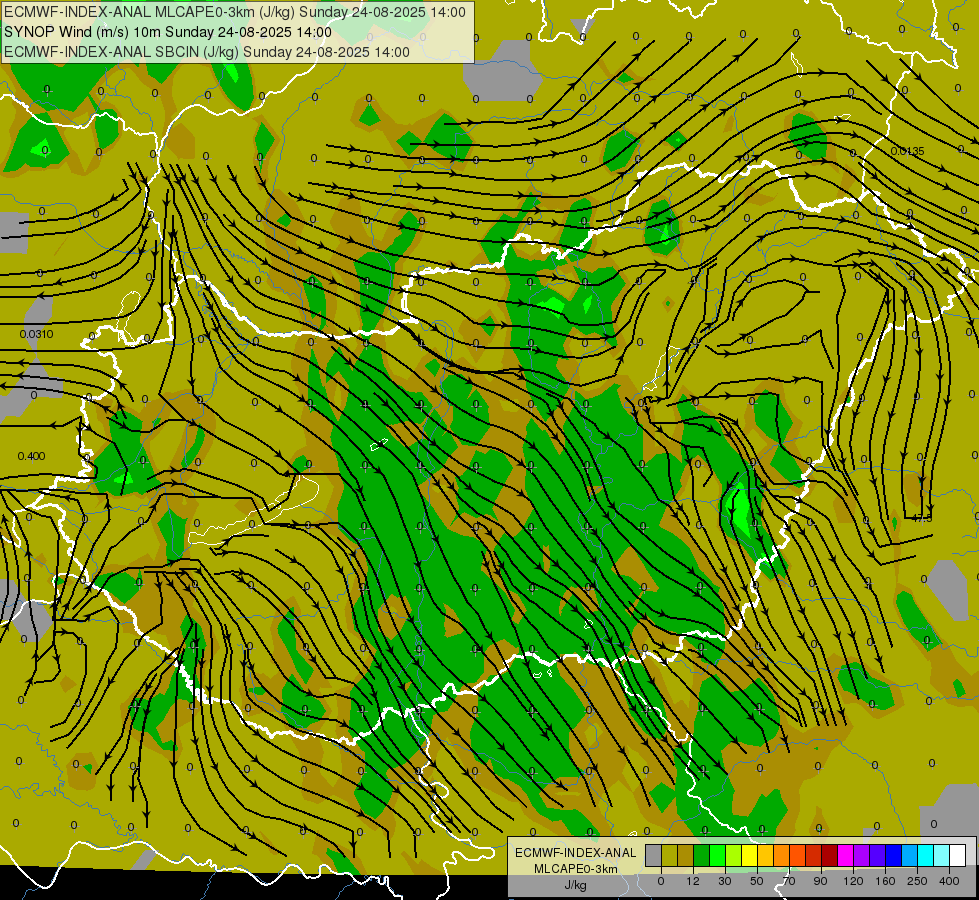979x900 pixels.
Task: Click the legend title ECMWF-INDEX-ANAL
Action: pyautogui.click(x=575, y=853)
